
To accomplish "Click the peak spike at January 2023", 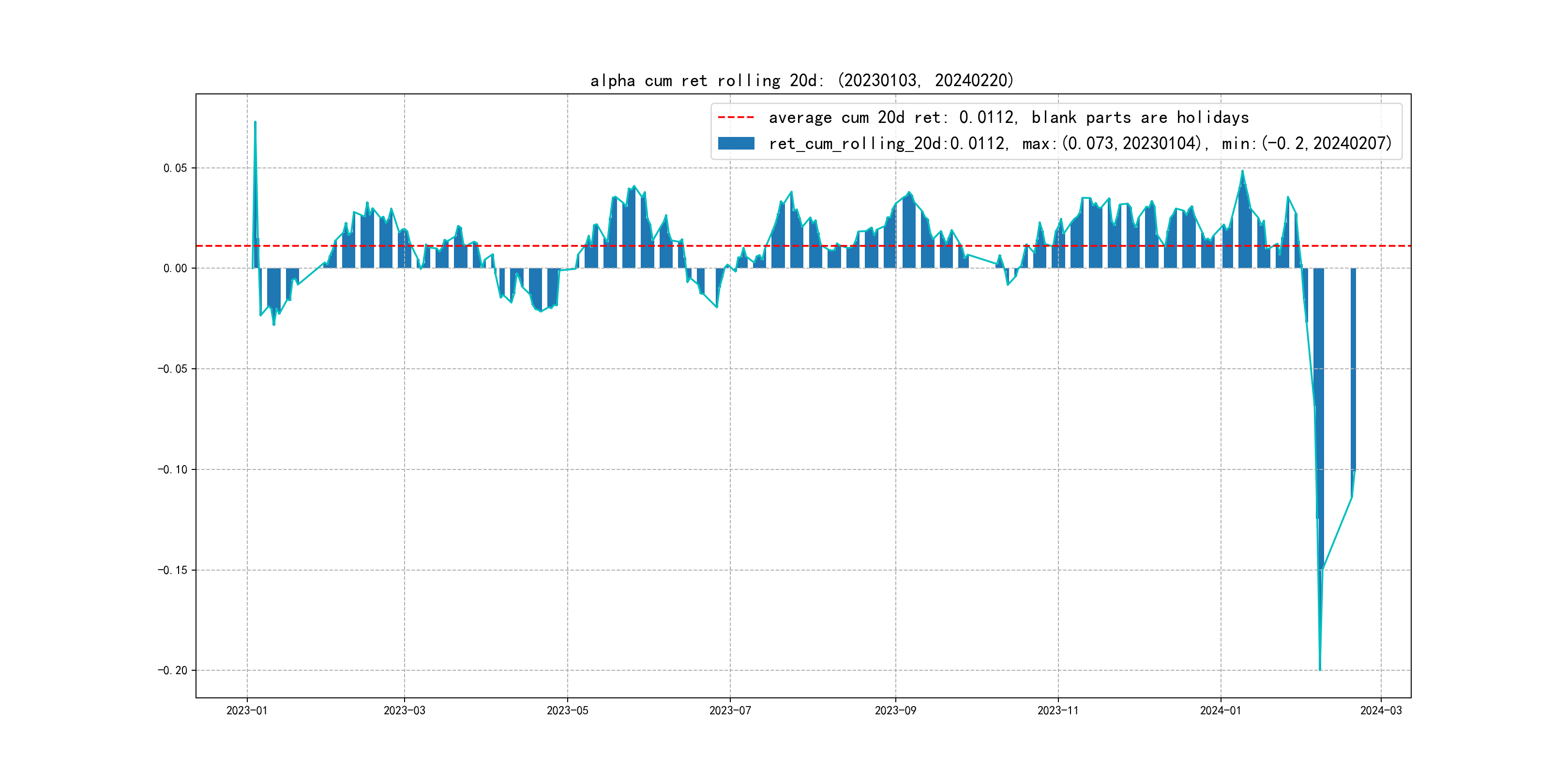I will tap(255, 123).
